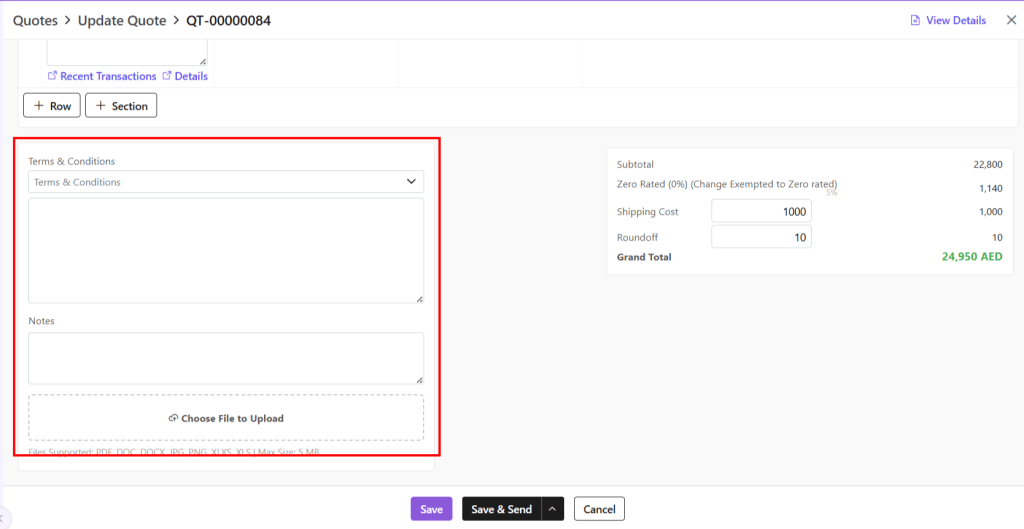Click the Terms & Conditions text area
This screenshot has width=1024, height=529.
pyautogui.click(x=226, y=250)
